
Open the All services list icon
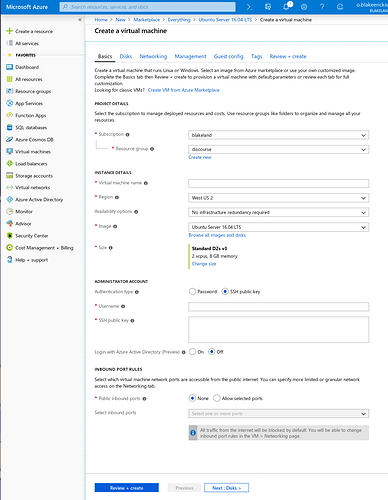pos(10,43)
